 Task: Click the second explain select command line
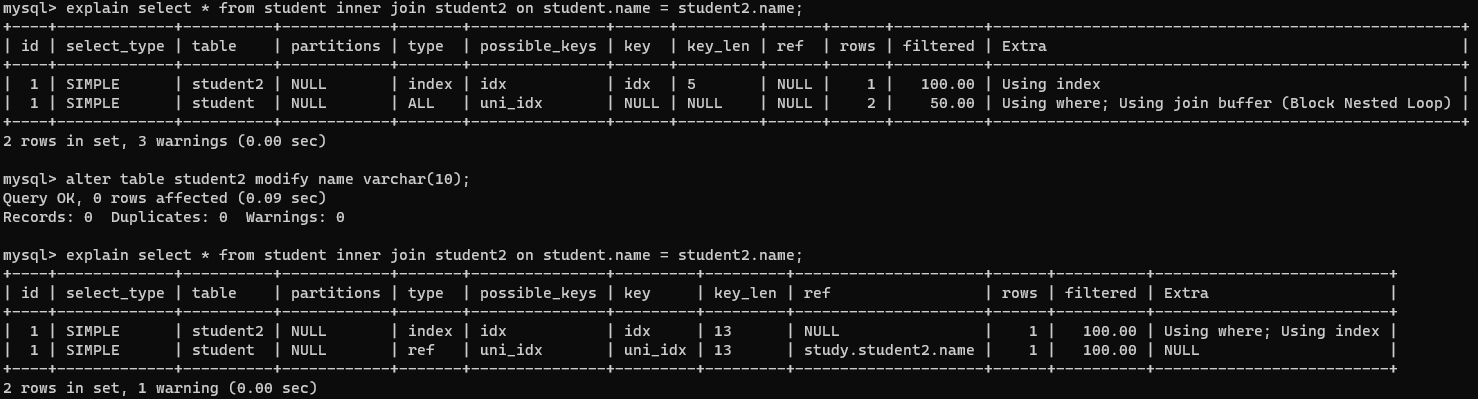(x=402, y=256)
